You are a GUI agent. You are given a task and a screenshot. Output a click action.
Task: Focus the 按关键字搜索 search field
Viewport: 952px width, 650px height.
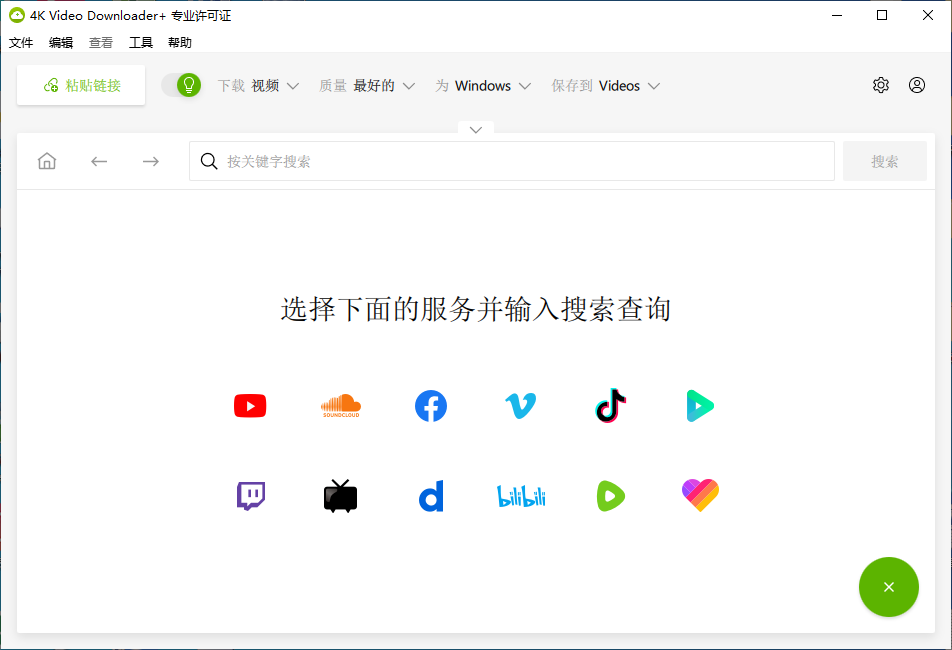pos(512,161)
